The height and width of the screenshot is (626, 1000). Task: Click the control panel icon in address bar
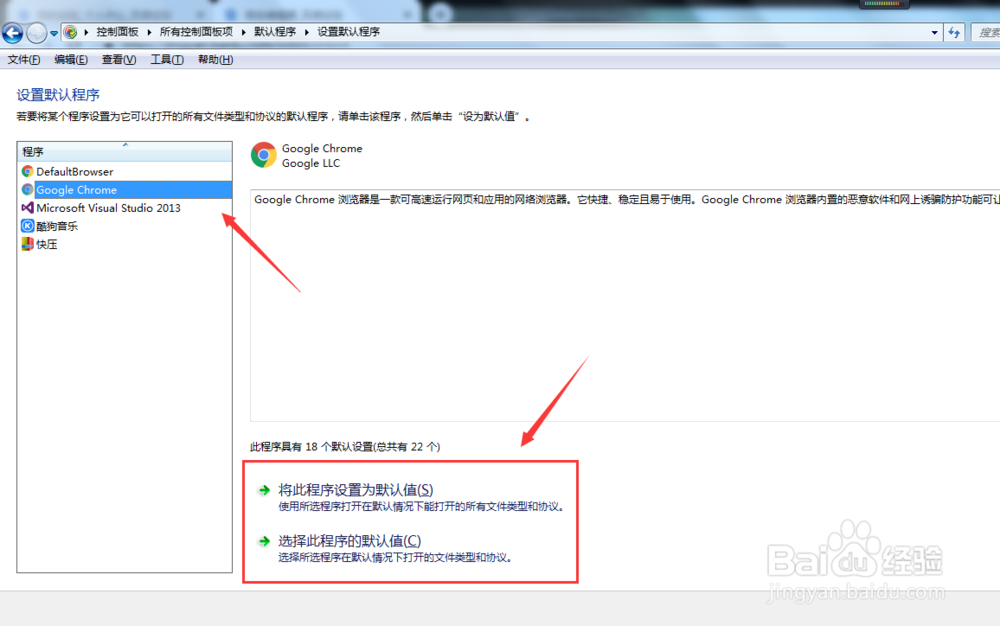coord(71,32)
